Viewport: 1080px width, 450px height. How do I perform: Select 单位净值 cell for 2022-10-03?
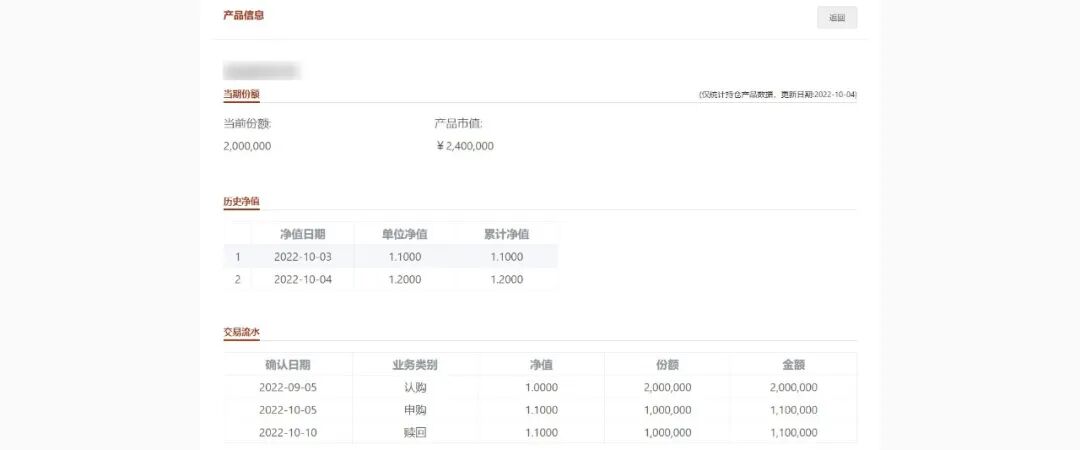[x=404, y=256]
